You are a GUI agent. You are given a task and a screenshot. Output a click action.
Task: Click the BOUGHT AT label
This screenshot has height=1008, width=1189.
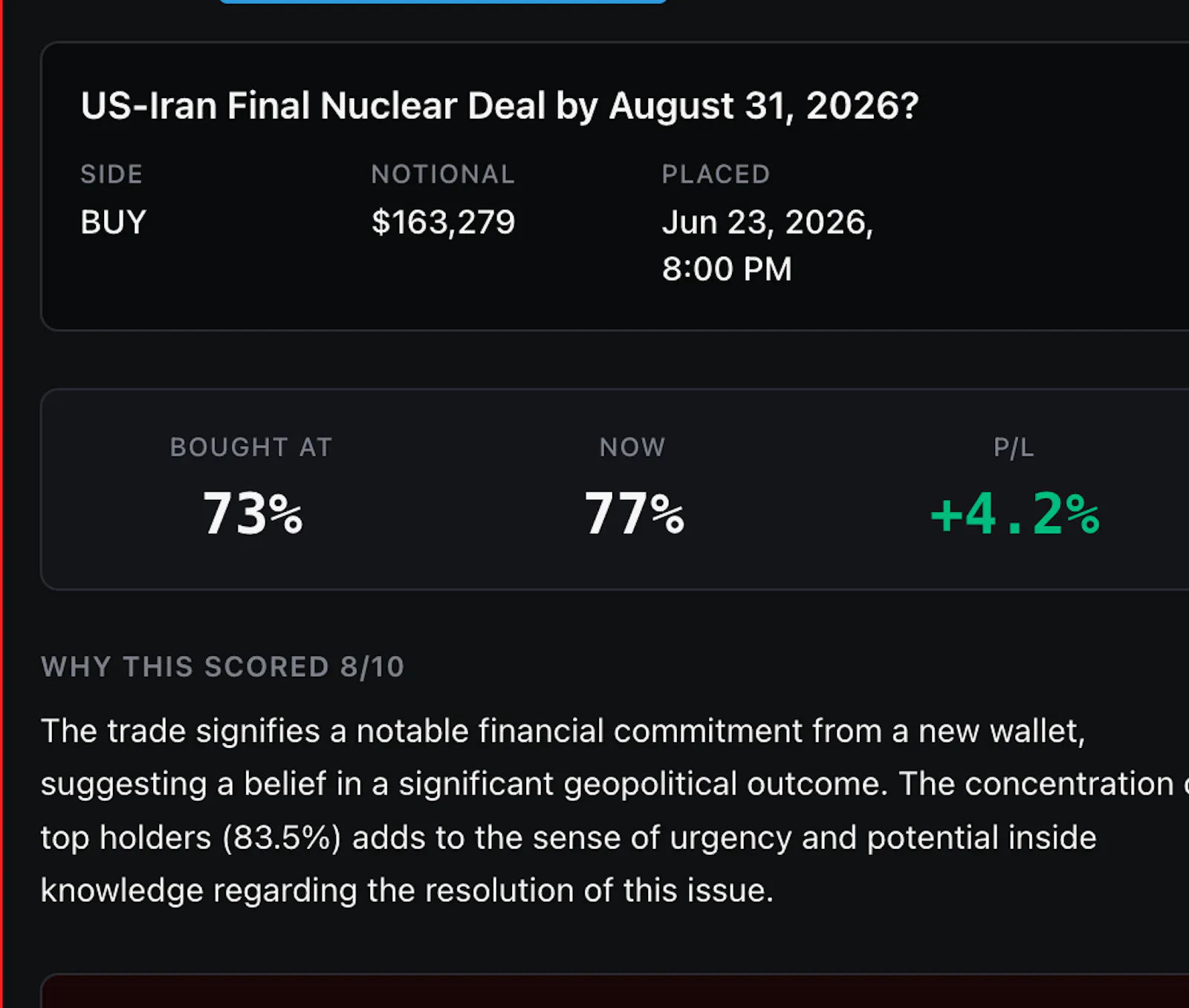(251, 447)
